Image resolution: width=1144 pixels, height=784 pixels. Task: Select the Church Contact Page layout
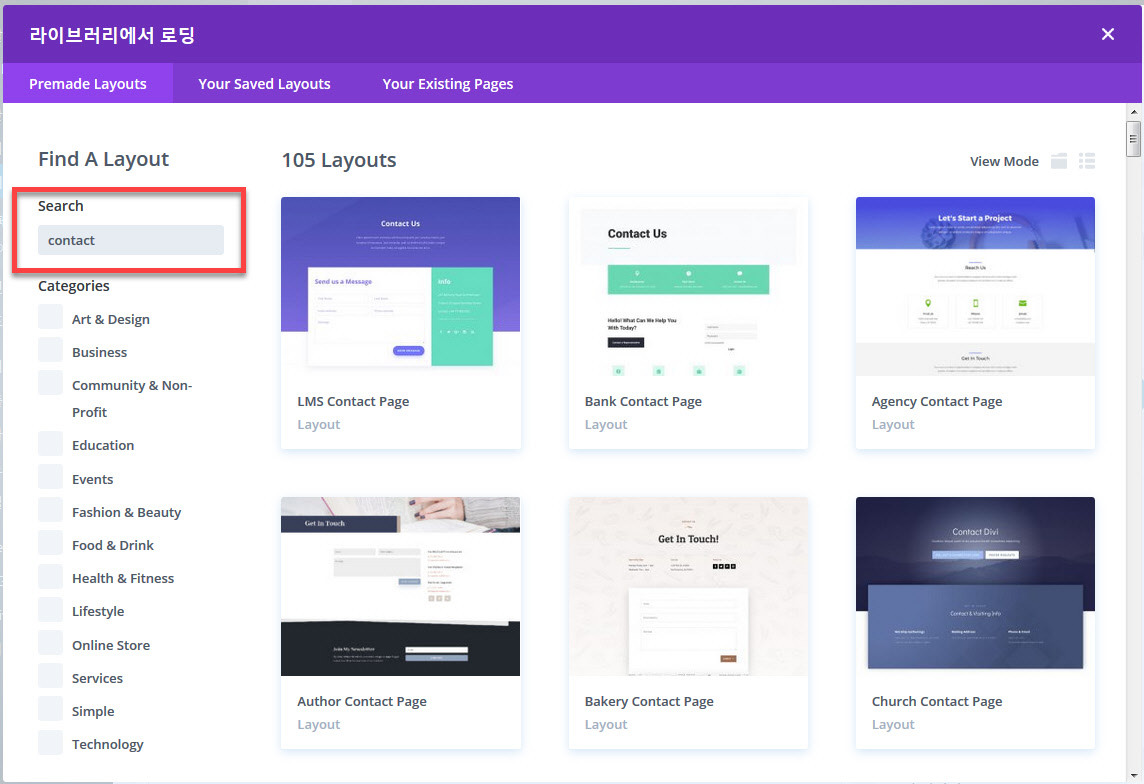point(975,584)
